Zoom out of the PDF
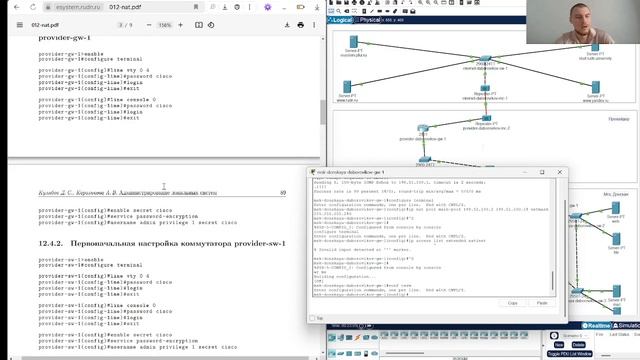This screenshot has height=360, width=640. [x=149, y=25]
